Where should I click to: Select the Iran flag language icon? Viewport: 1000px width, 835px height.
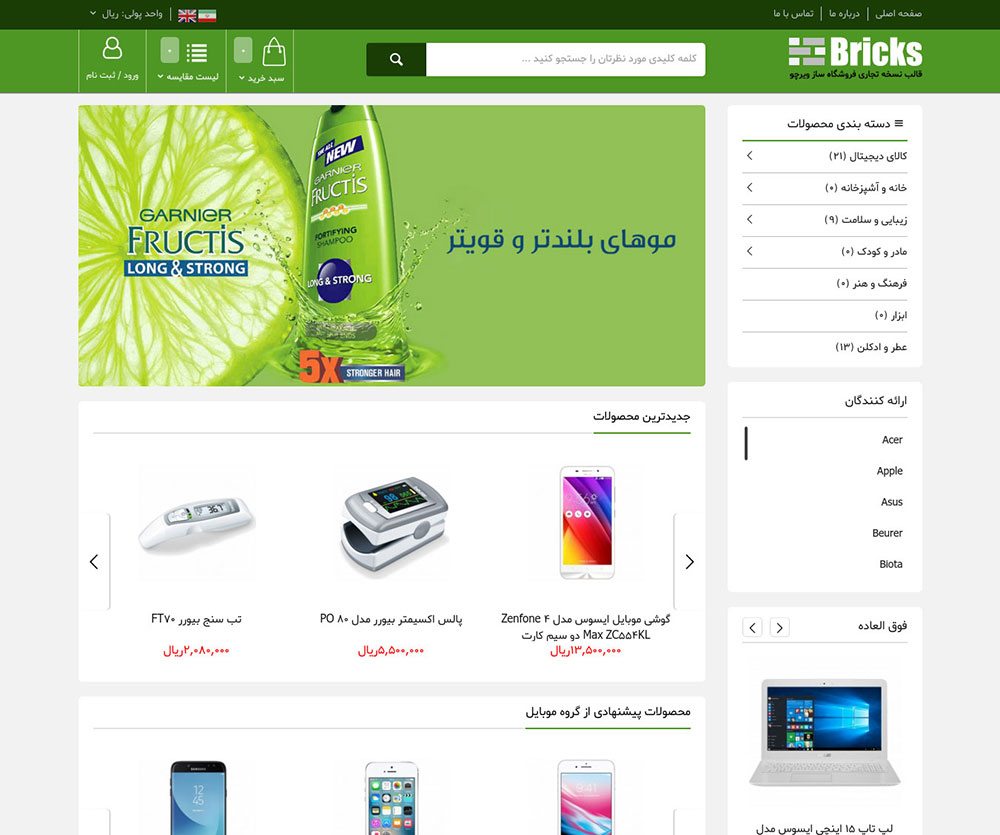(207, 15)
